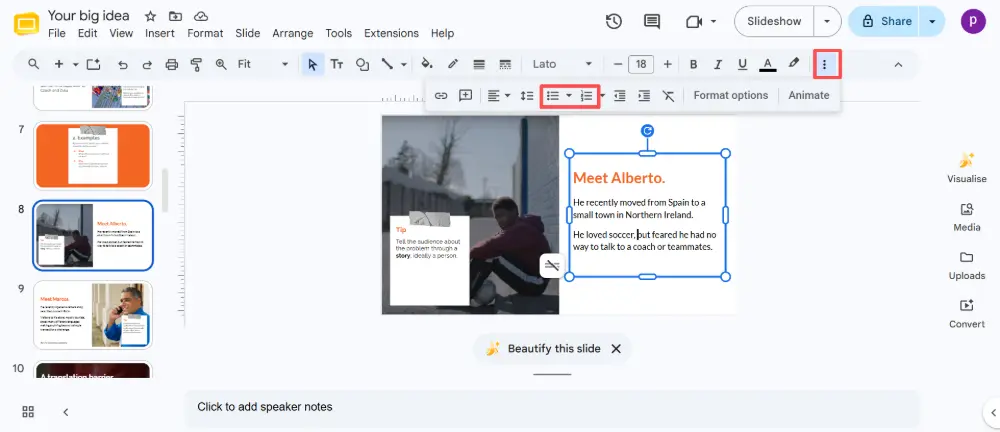Click the Animate button
The image size is (1000, 432).
click(809, 95)
